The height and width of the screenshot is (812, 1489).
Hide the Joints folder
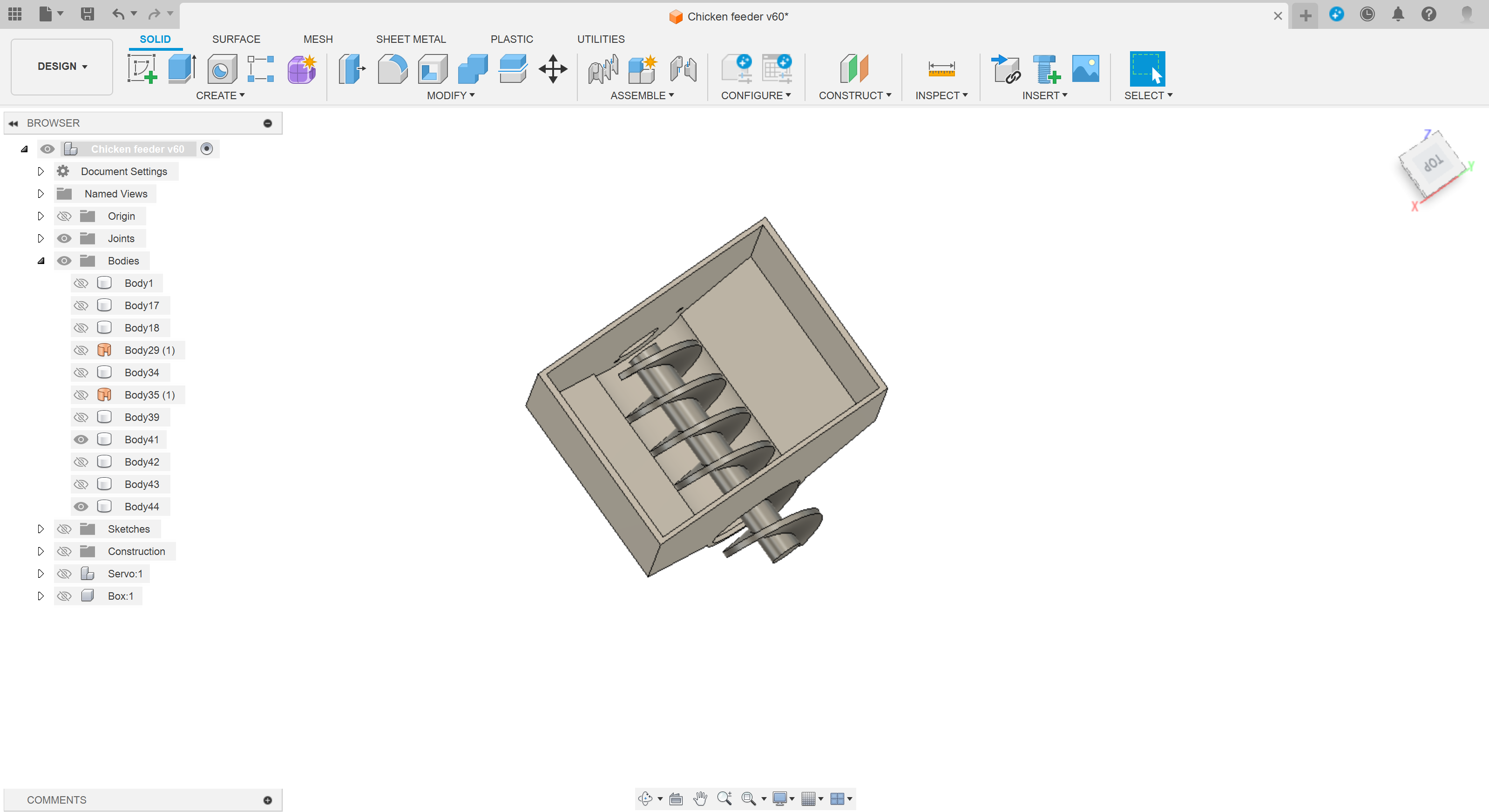64,238
